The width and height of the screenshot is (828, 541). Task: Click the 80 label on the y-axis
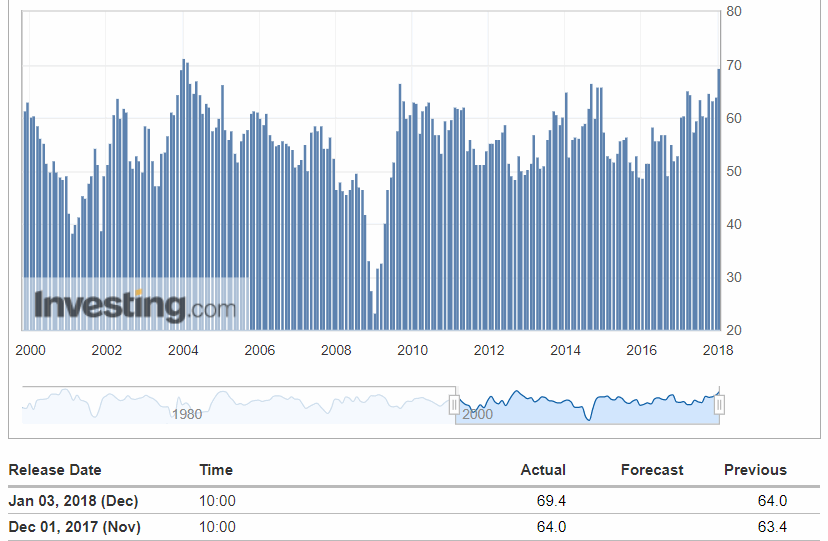pos(733,12)
